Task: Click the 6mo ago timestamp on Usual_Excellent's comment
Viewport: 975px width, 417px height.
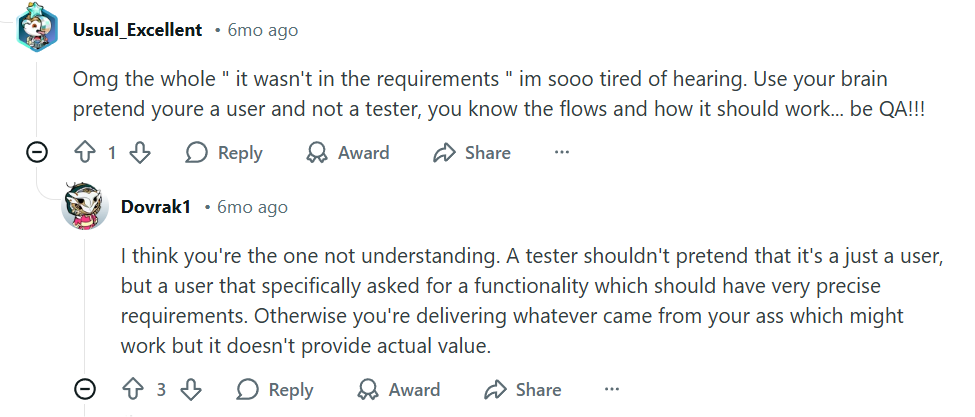Action: tap(263, 30)
